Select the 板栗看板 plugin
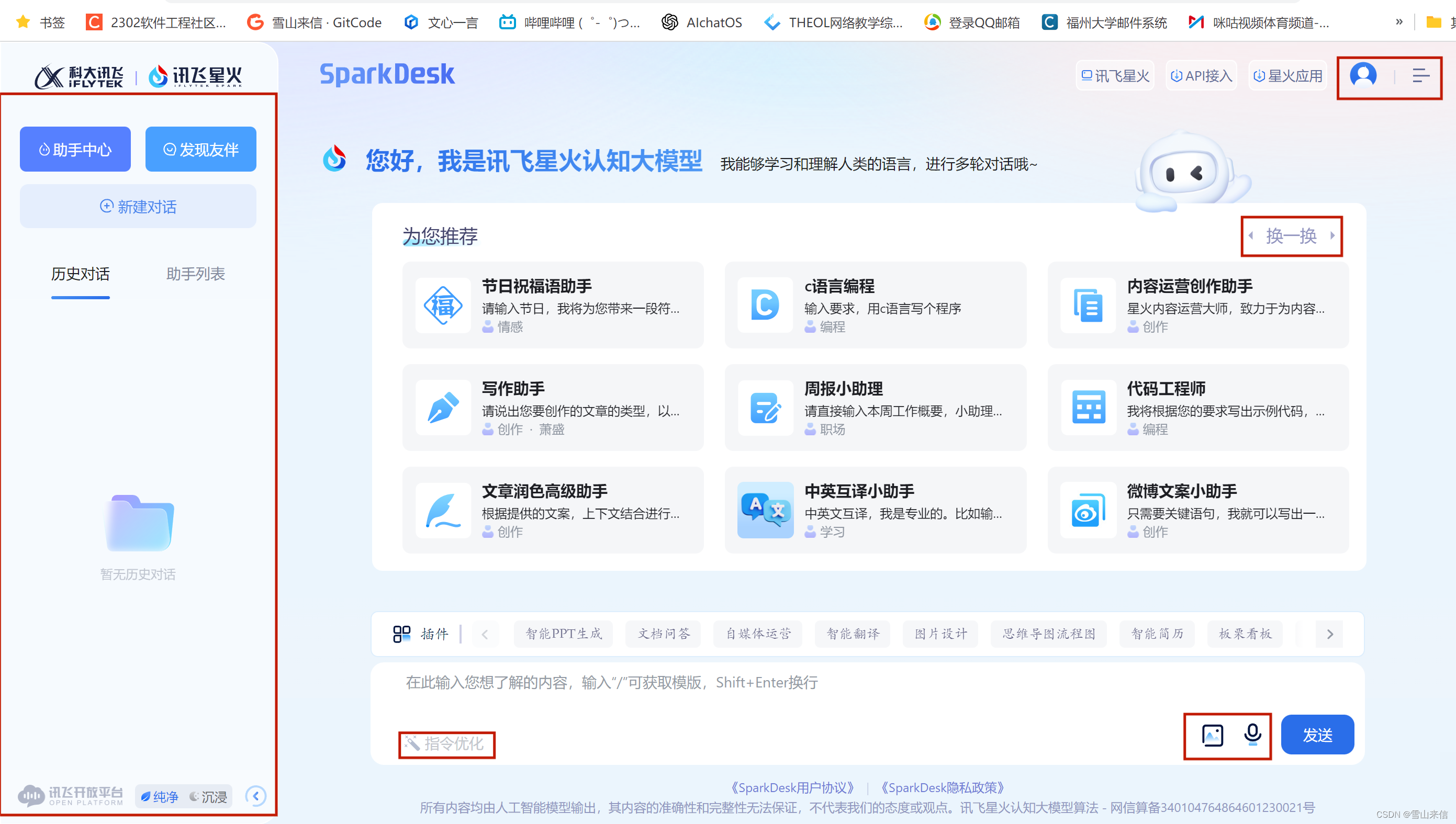Image resolution: width=1456 pixels, height=824 pixels. [x=1245, y=634]
